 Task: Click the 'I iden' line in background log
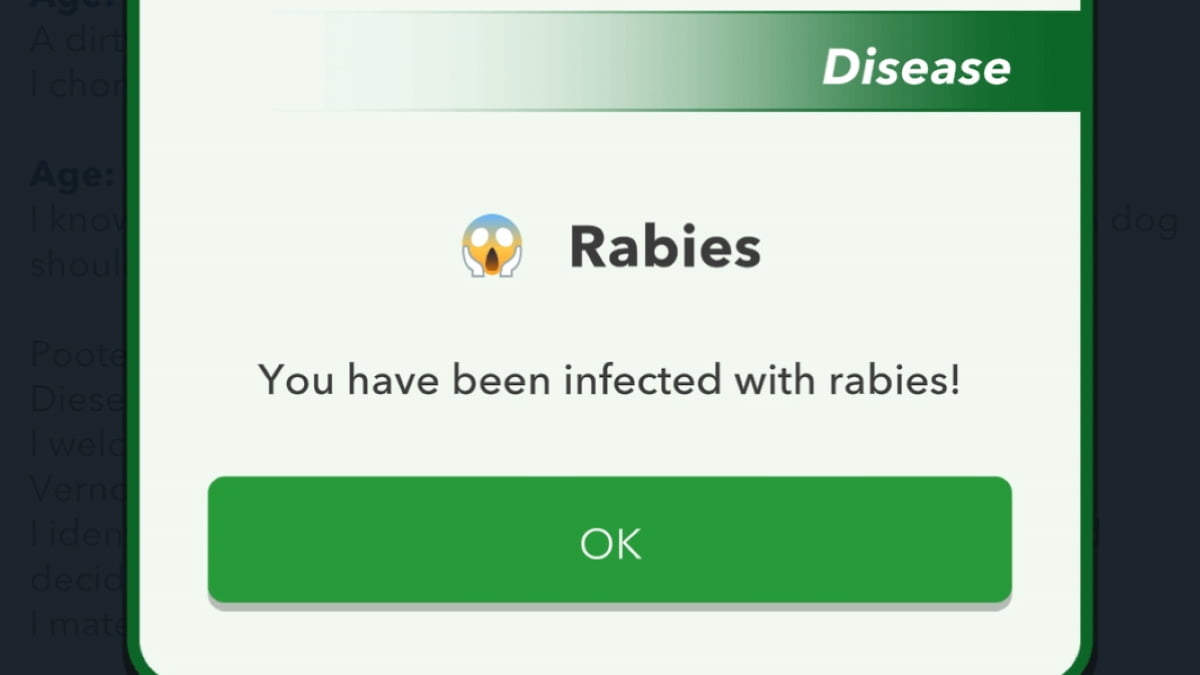(x=78, y=536)
